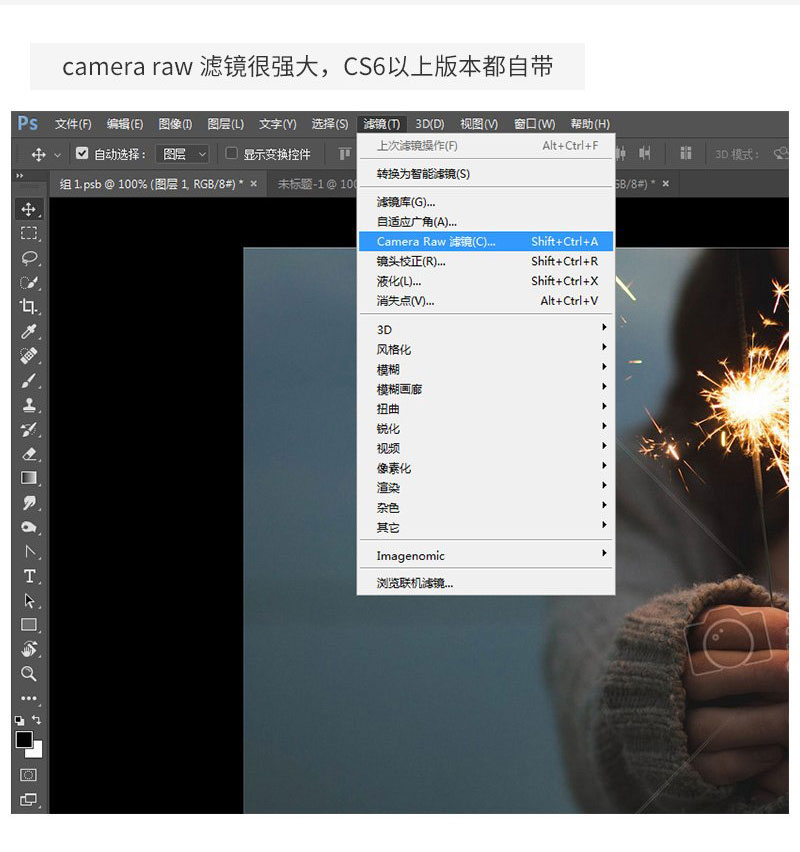Choose 消失点(V) menu item
Screen dimensions: 800x852
(x=486, y=300)
